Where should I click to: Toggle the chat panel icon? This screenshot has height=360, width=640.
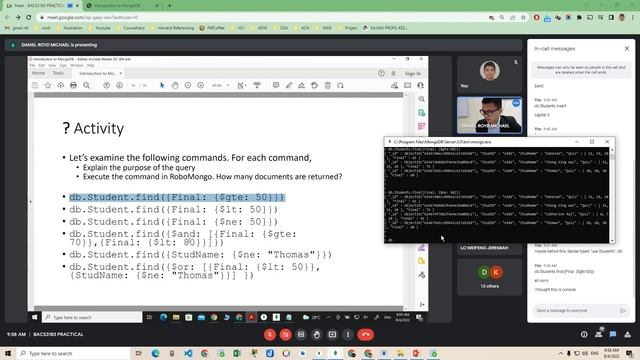(613, 334)
